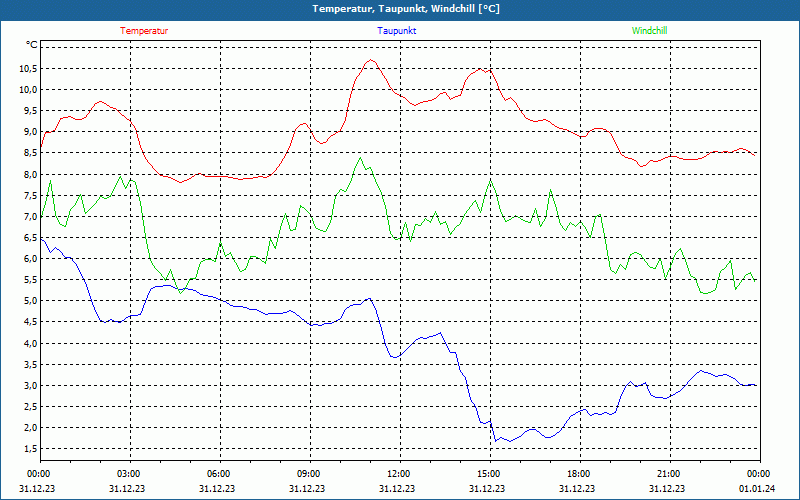Image resolution: width=800 pixels, height=500 pixels.
Task: Click the '31.12.23' date under 12:00
Action: click(397, 489)
